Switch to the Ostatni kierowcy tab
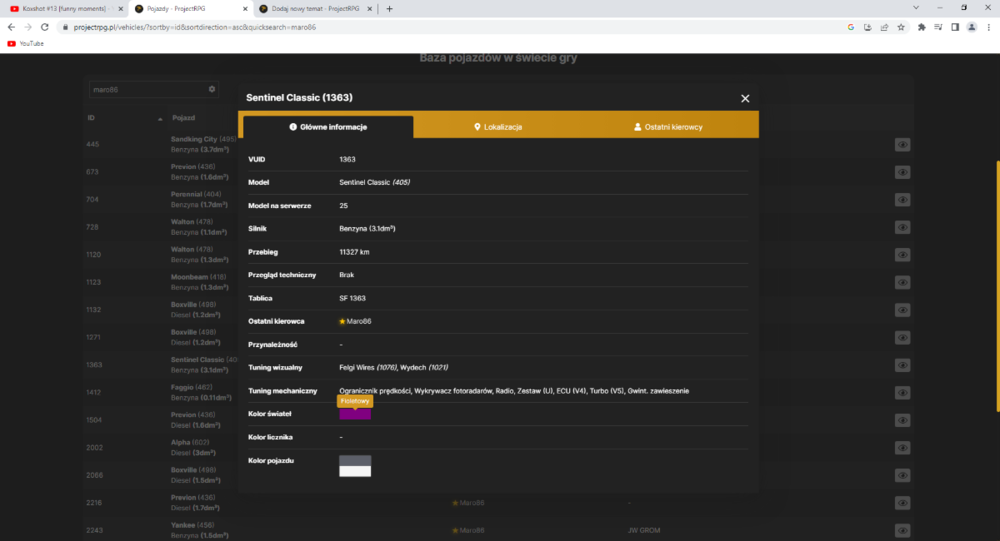The height and width of the screenshot is (541, 1000). click(x=668, y=126)
